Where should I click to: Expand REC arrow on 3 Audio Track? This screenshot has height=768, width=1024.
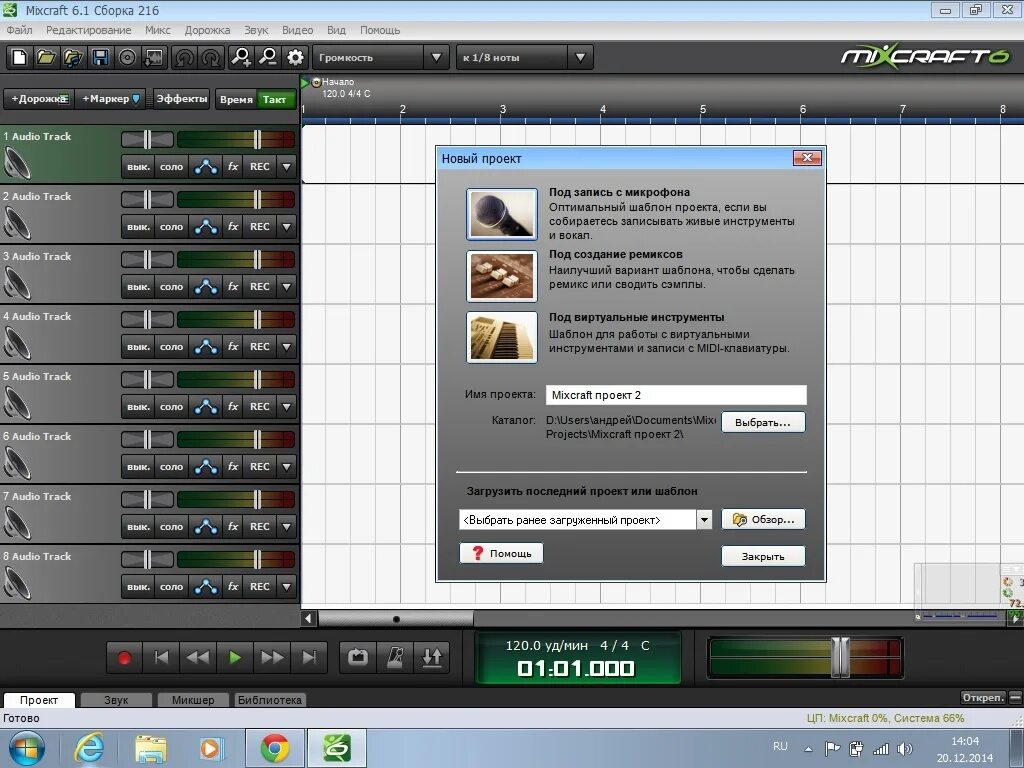(287, 287)
